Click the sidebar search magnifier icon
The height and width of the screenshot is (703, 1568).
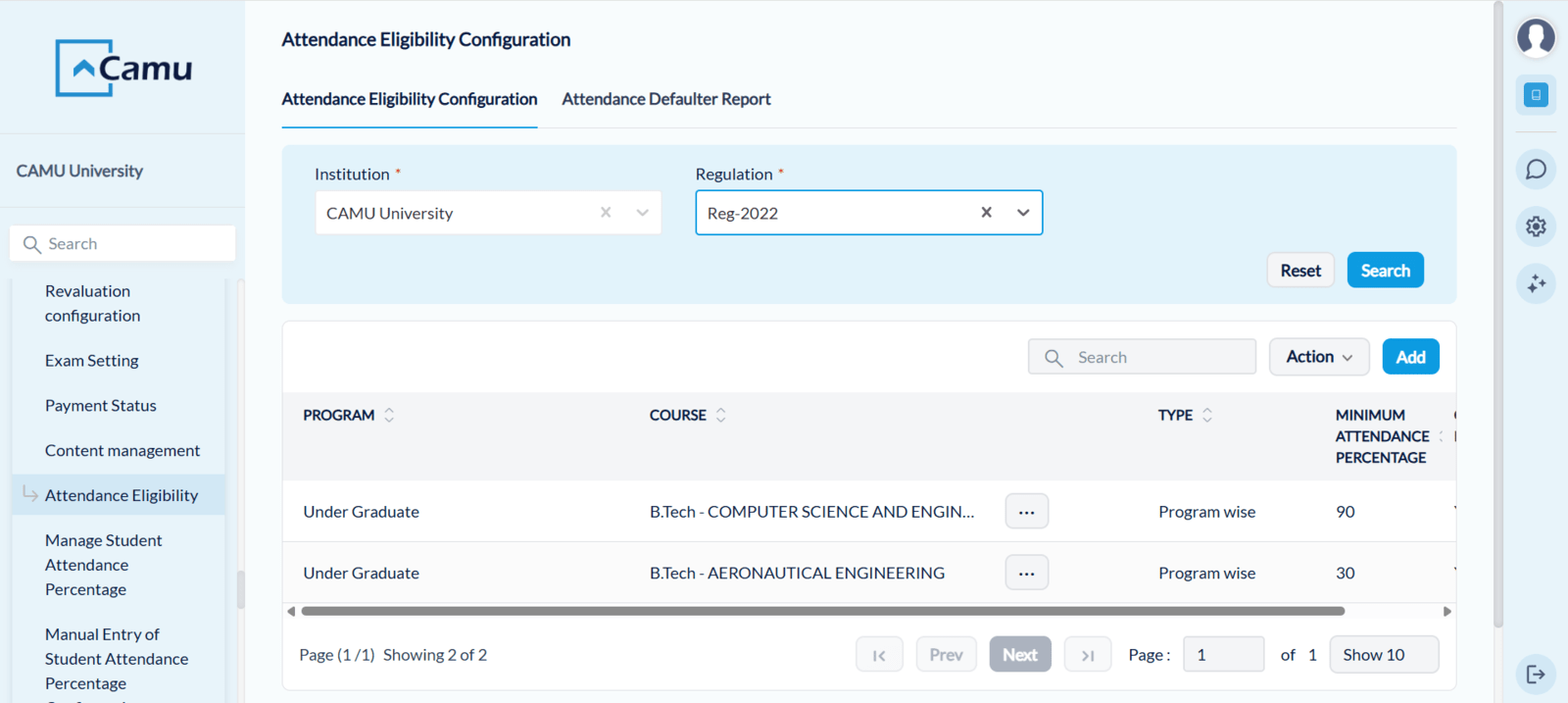pos(31,244)
